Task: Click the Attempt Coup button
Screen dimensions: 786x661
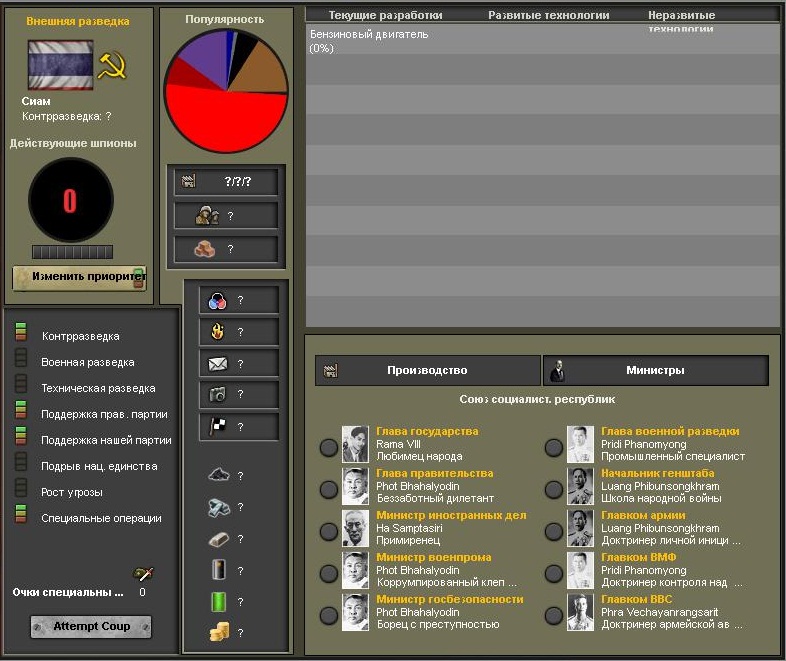Action: (x=91, y=626)
